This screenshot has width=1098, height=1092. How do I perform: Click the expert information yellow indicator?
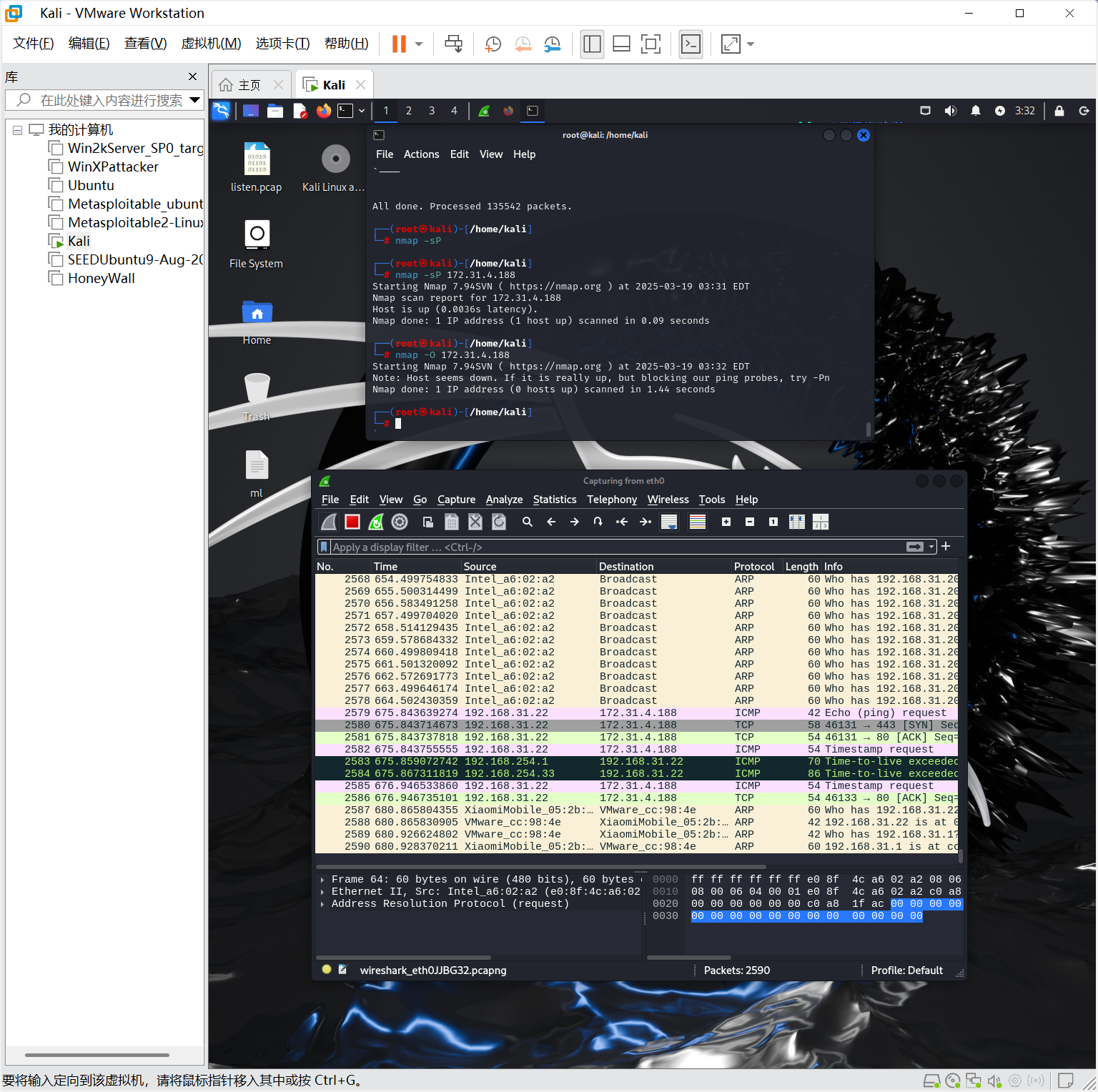(x=327, y=970)
